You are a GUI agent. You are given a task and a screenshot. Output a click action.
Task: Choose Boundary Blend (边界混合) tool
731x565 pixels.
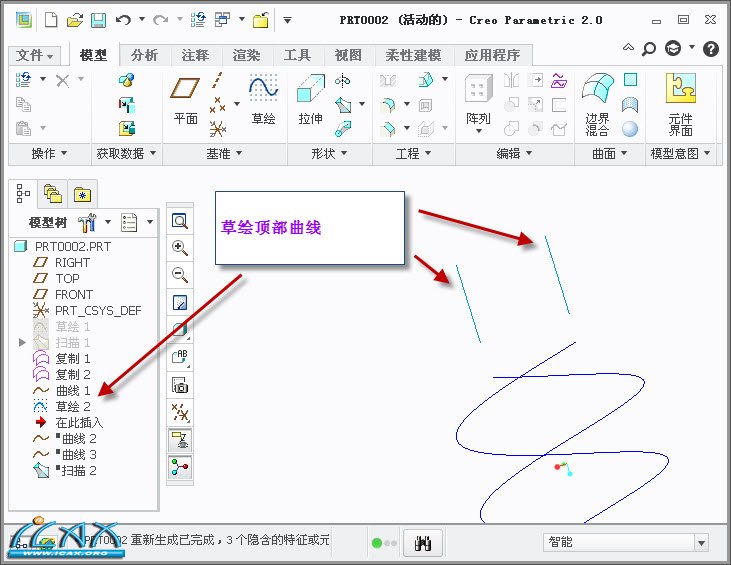[598, 104]
